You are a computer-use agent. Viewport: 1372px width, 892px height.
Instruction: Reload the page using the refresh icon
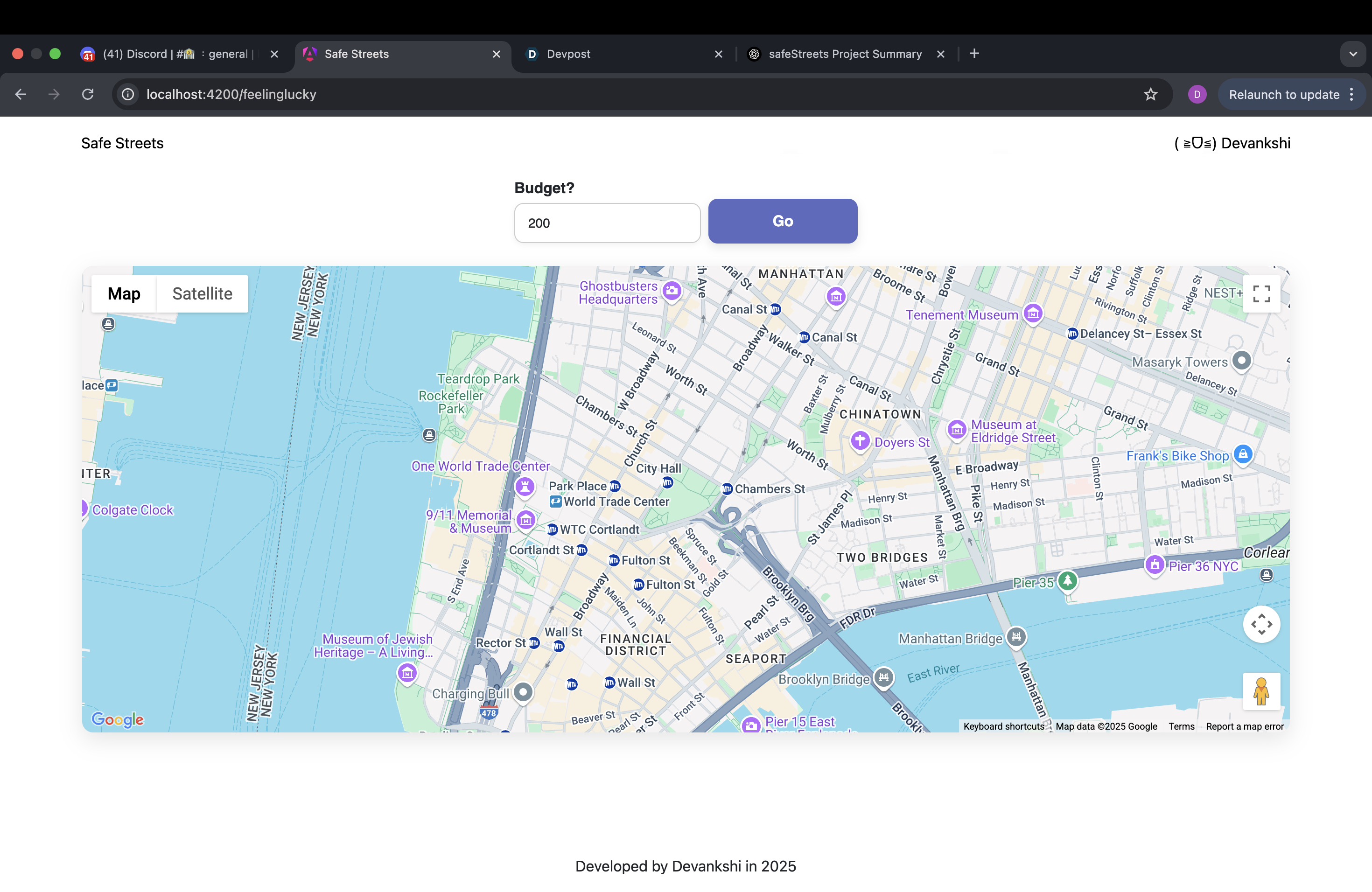[x=88, y=95]
